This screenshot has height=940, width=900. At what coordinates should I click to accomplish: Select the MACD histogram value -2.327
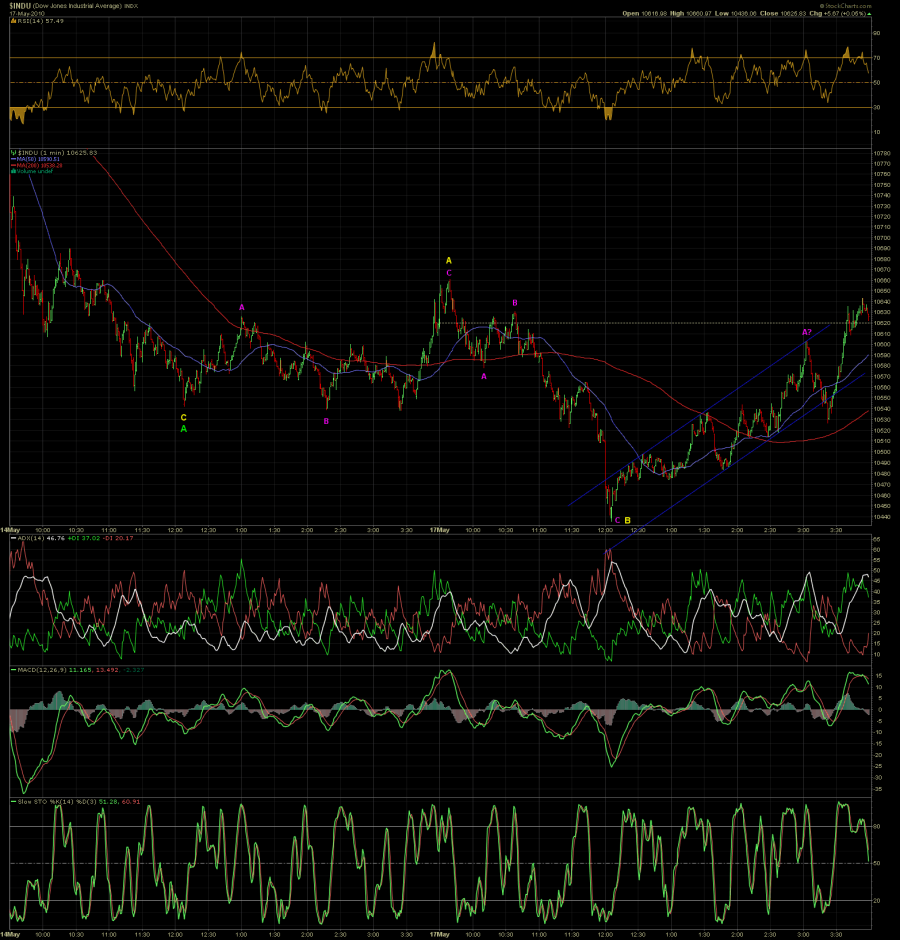133,670
